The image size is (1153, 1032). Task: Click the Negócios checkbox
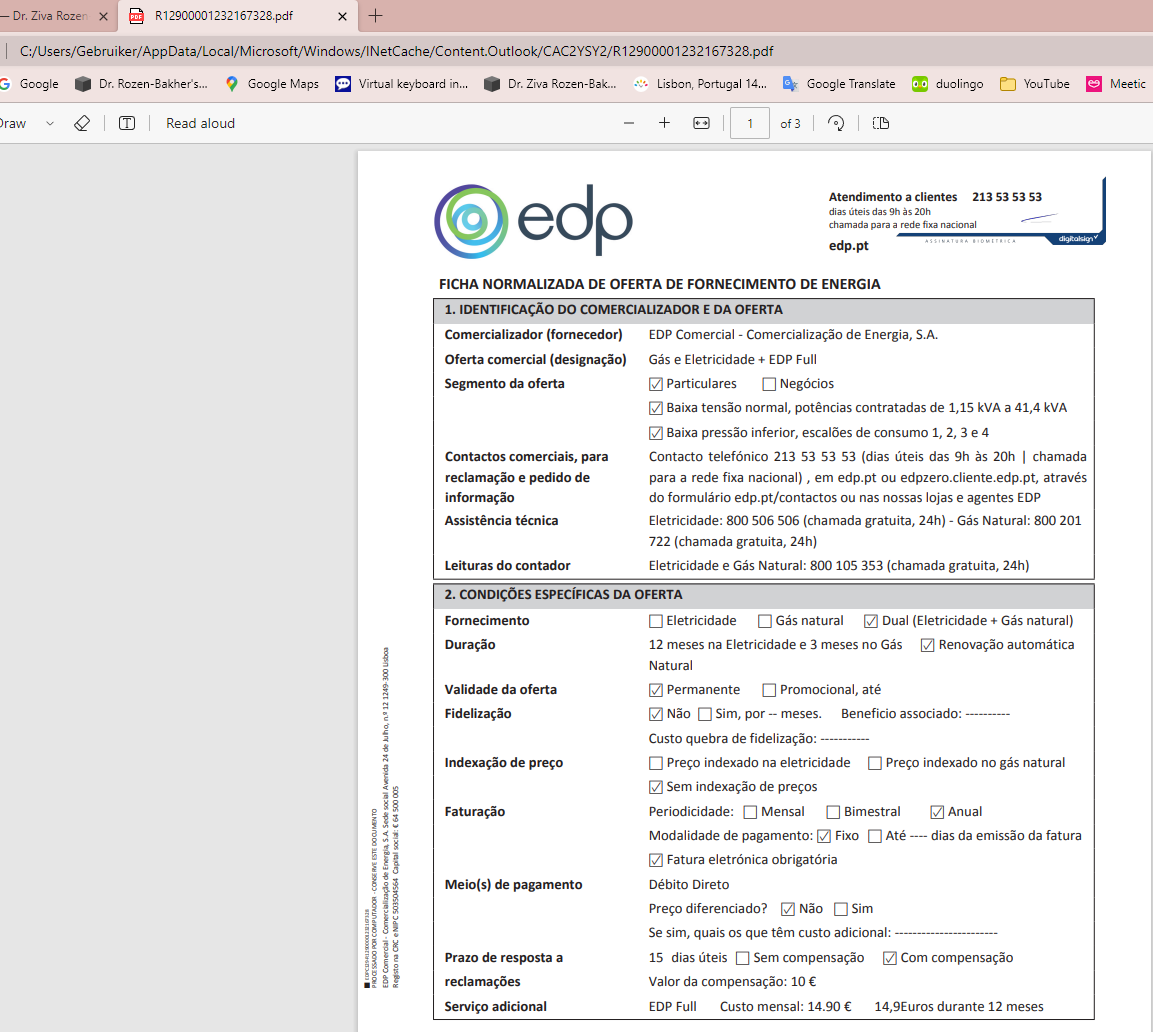769,384
